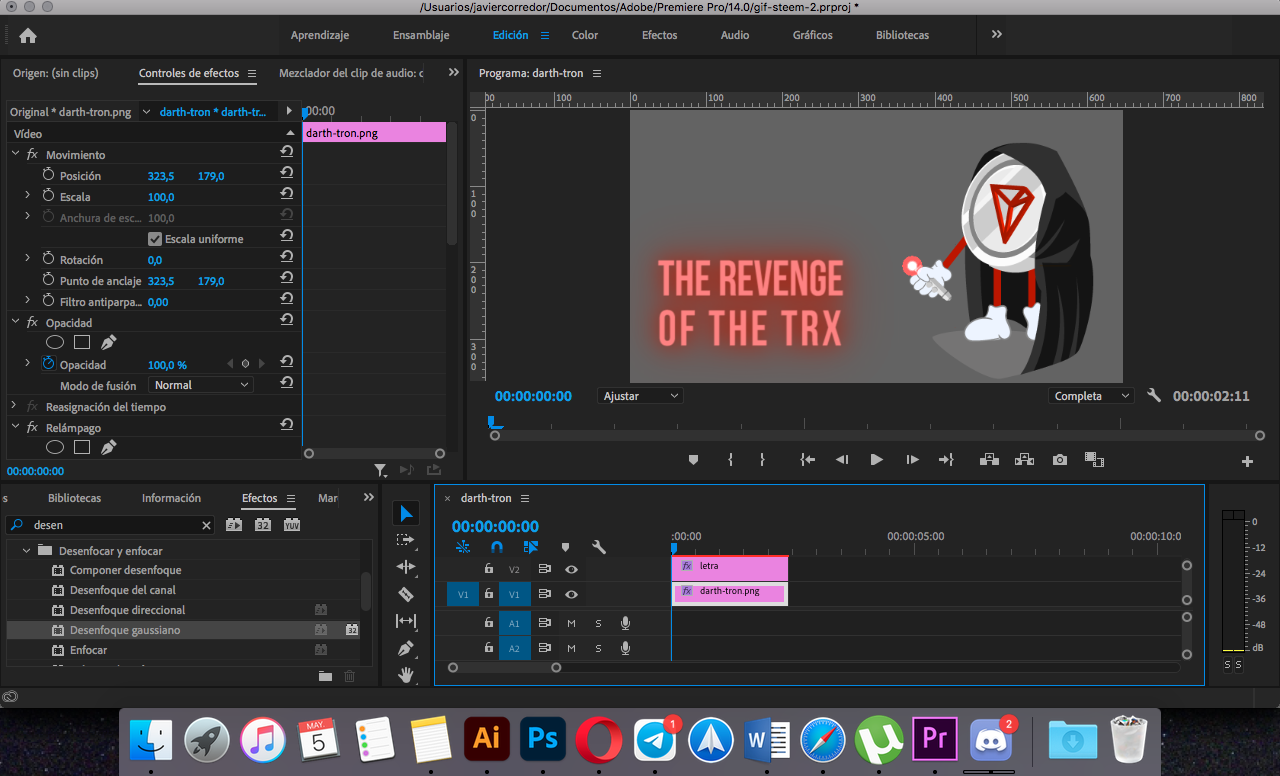Open Illustrator from the Dock
Screen dimensions: 1280x776
pos(488,739)
